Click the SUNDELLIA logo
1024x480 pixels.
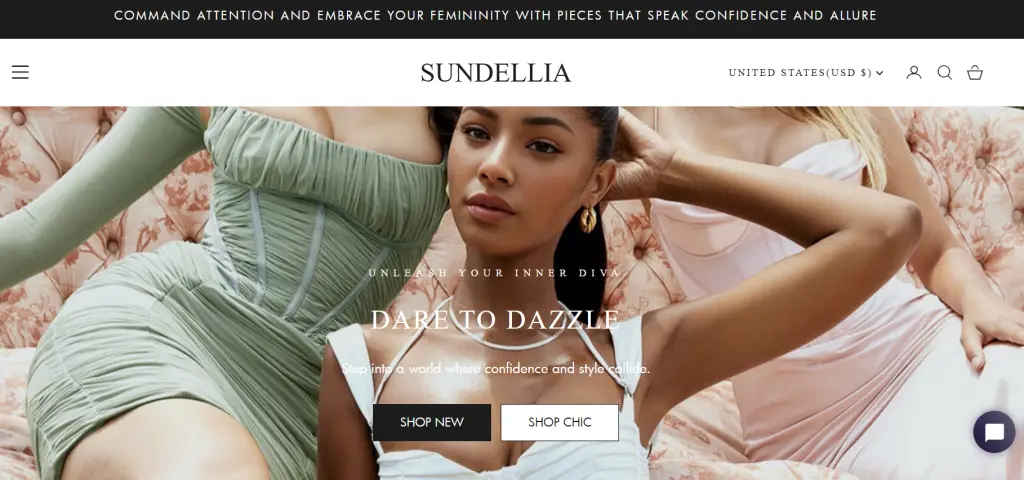tap(496, 72)
